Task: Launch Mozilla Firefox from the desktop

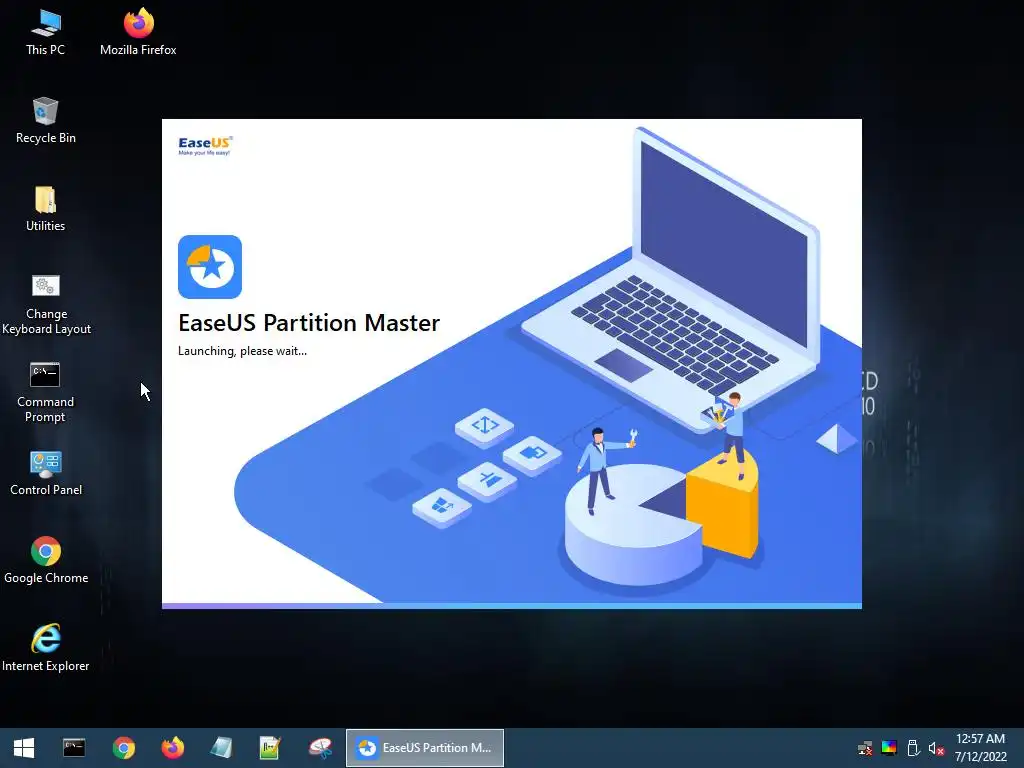Action: click(x=138, y=33)
